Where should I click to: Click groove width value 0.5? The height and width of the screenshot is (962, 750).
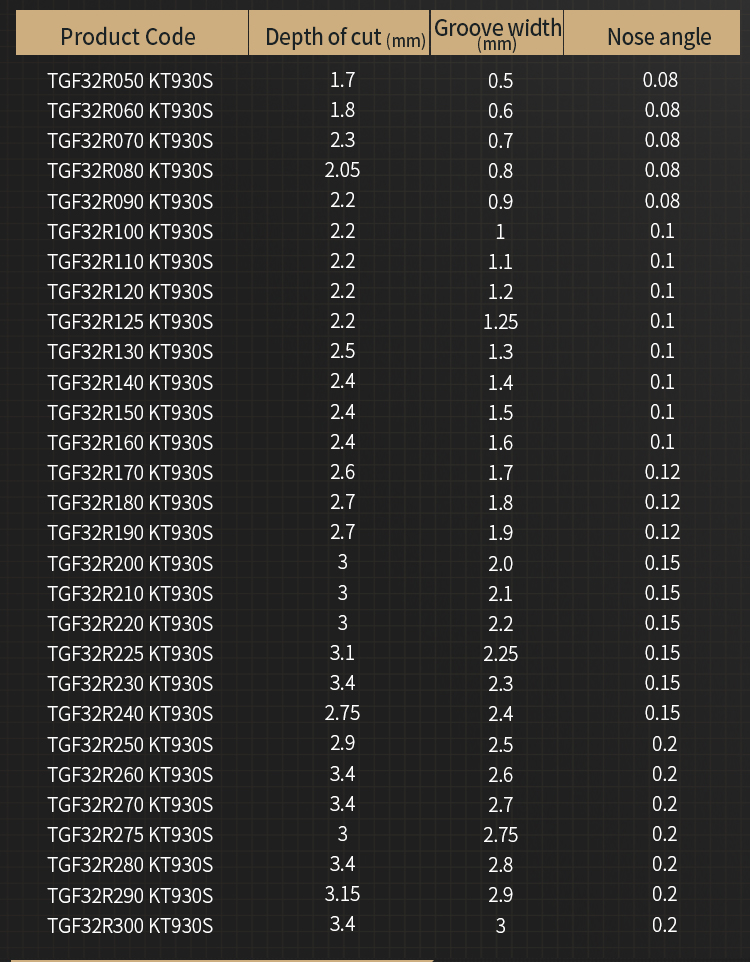500,80
